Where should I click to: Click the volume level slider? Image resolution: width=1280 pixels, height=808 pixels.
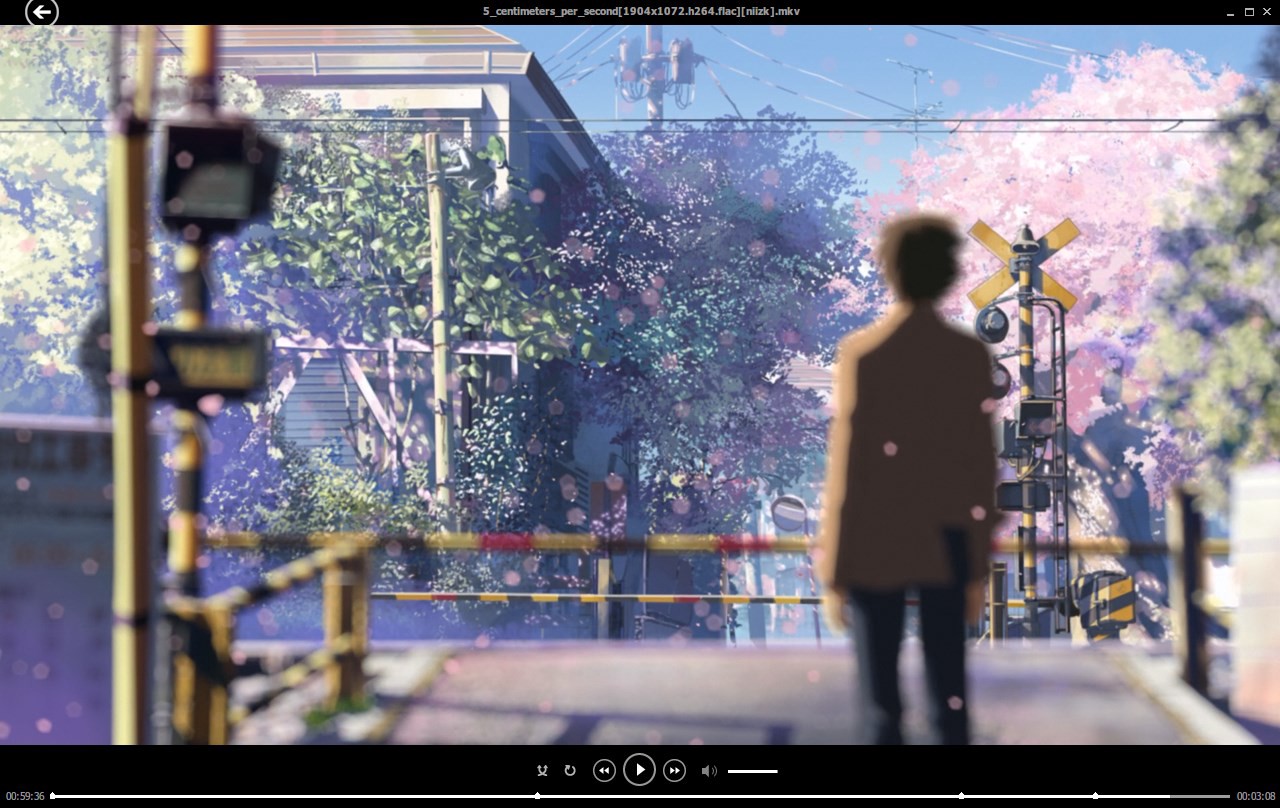point(752,771)
